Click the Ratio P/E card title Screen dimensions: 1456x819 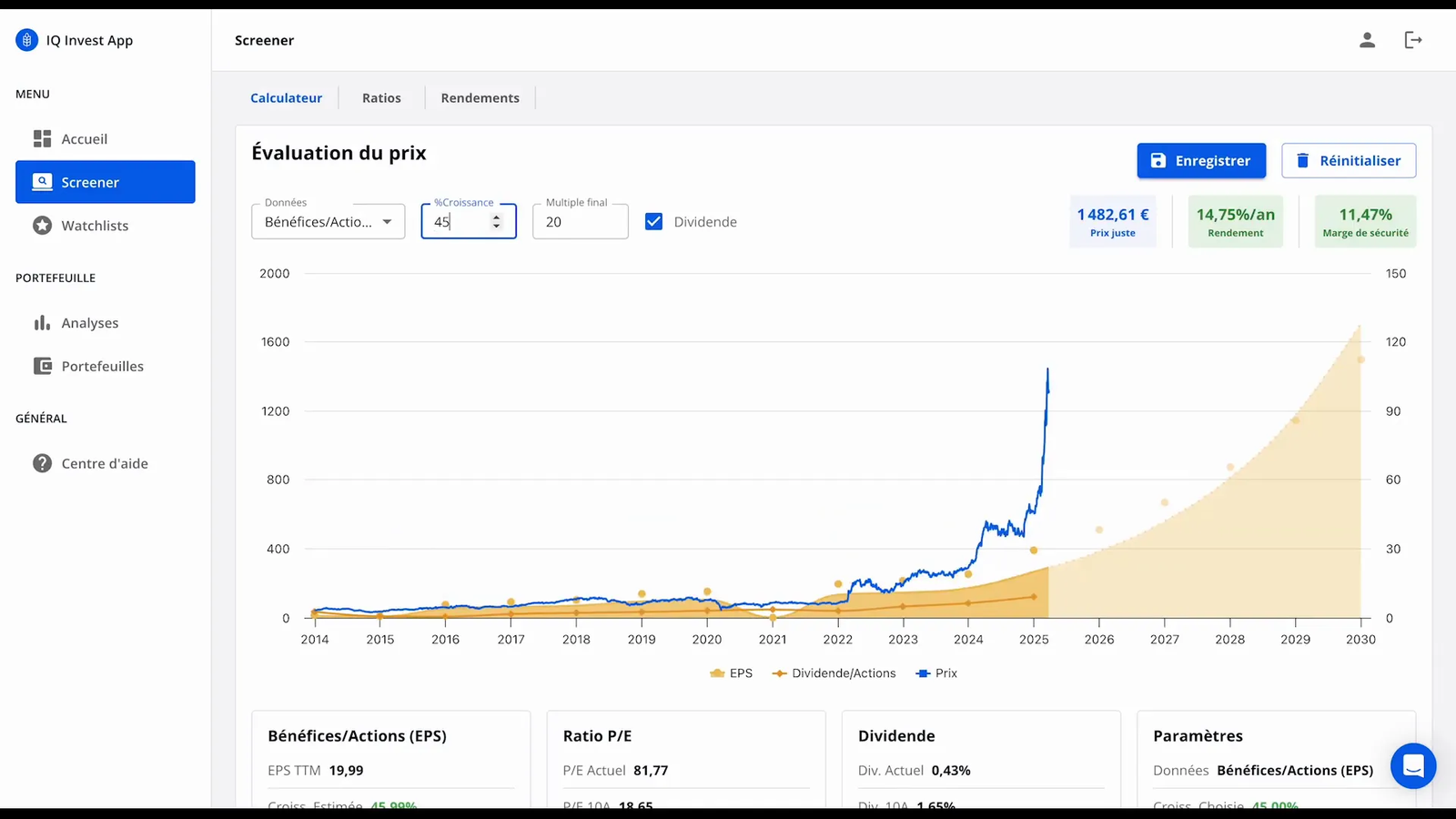pyautogui.click(x=597, y=736)
